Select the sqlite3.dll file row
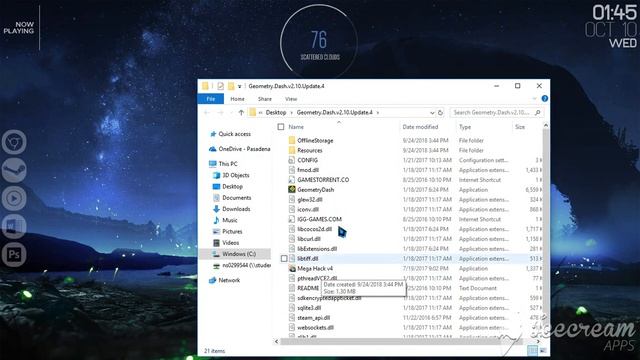The width and height of the screenshot is (640, 360). (x=410, y=308)
